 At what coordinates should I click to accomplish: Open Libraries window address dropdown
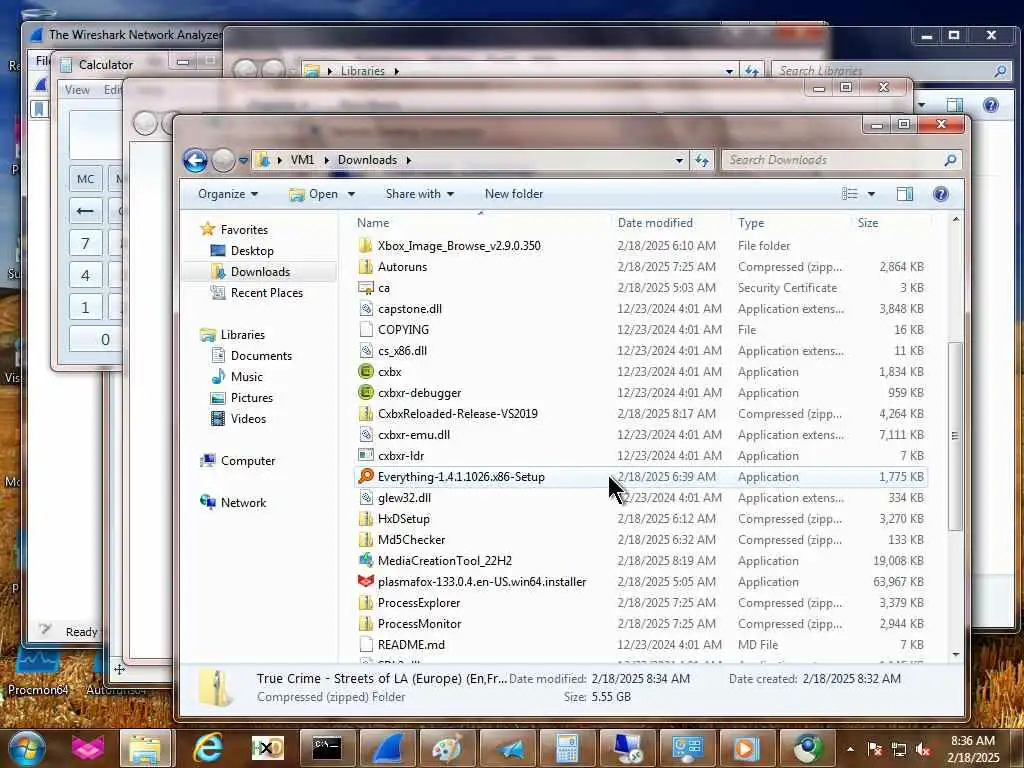[x=729, y=71]
